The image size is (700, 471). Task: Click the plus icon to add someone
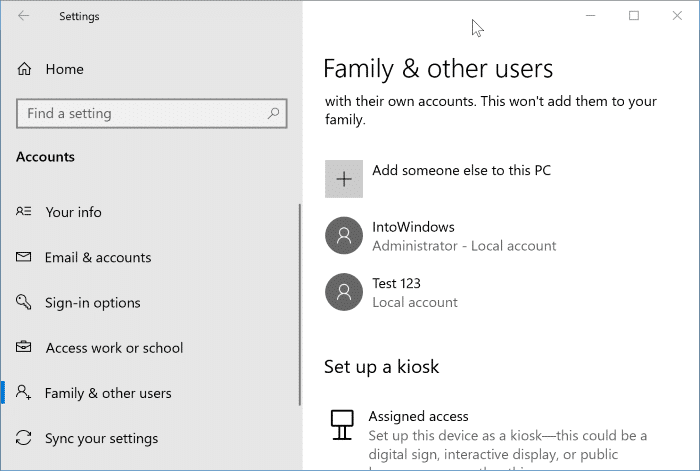pyautogui.click(x=343, y=179)
